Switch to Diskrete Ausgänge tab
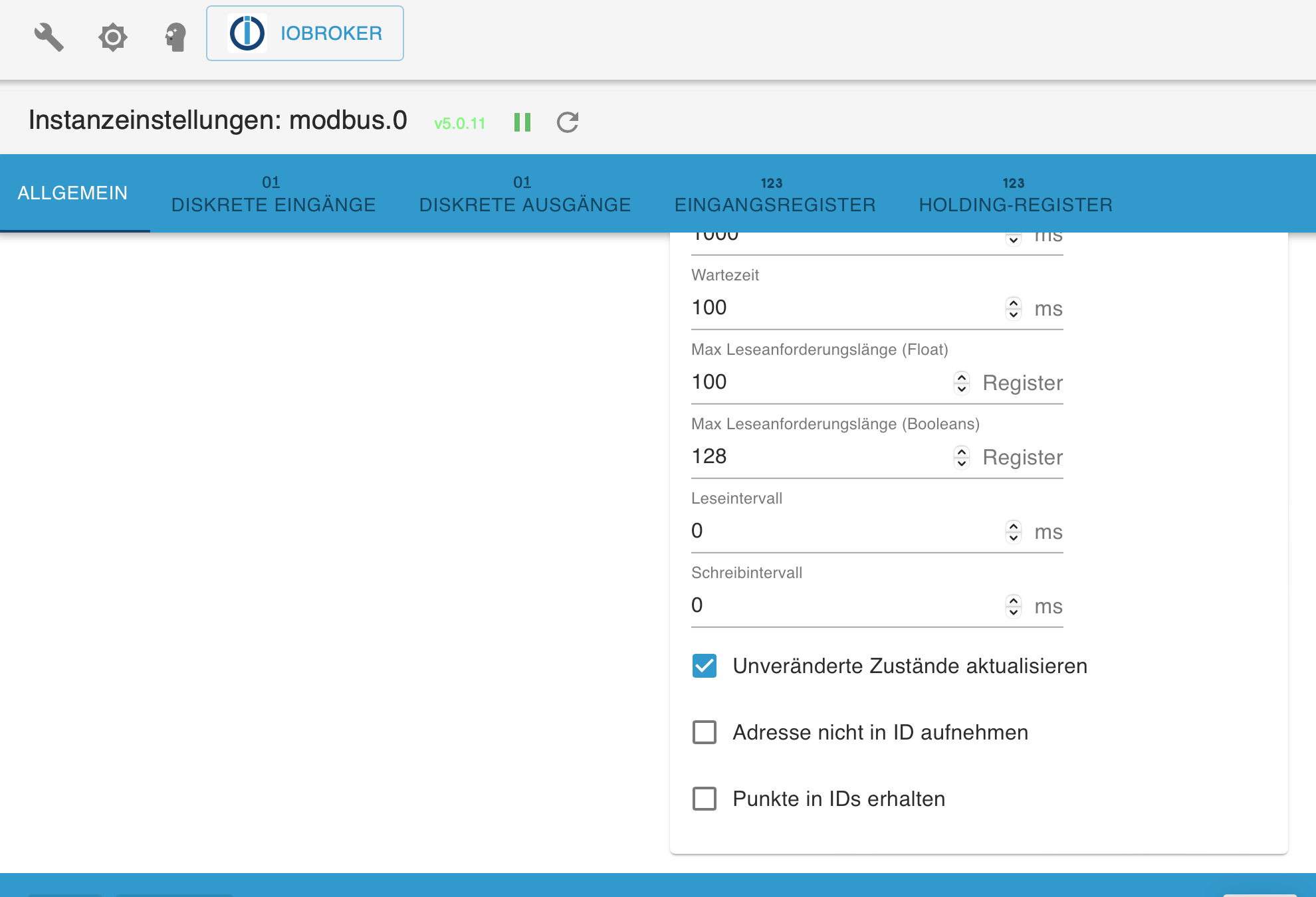Viewport: 1316px width, 897px height. tap(524, 193)
